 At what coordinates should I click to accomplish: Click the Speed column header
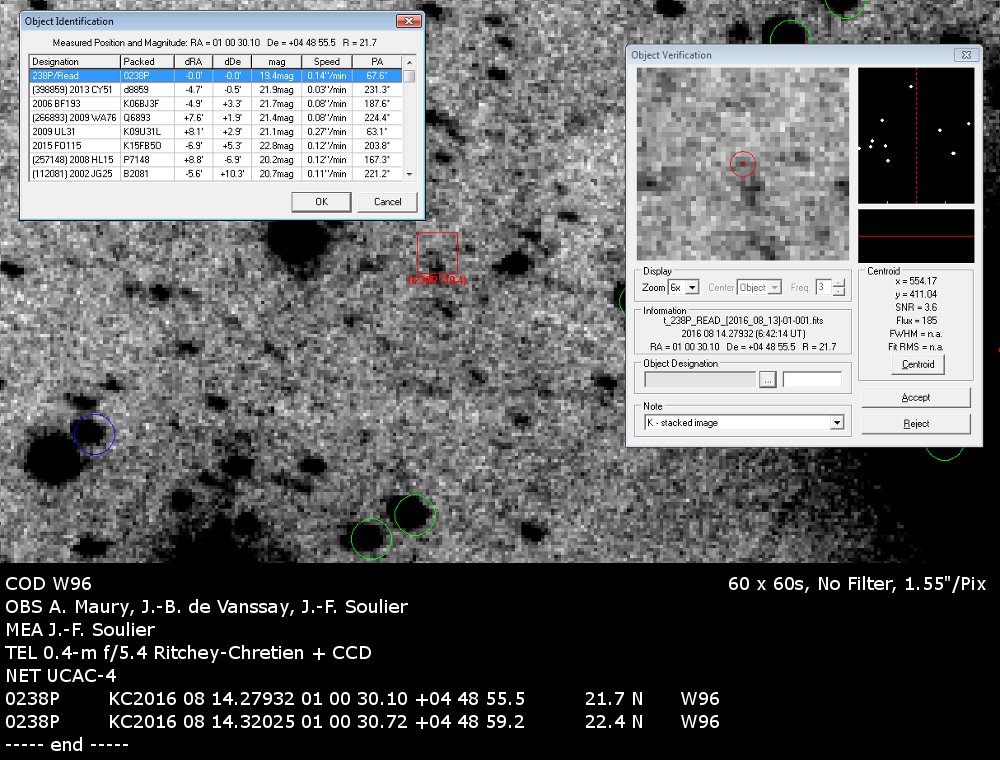[327, 61]
